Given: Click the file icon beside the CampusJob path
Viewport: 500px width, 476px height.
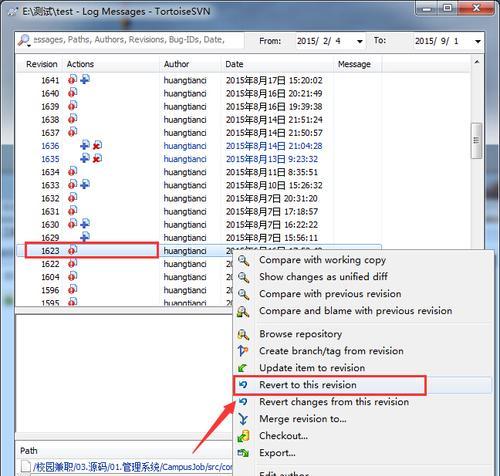Looking at the screenshot, I should [x=26, y=467].
